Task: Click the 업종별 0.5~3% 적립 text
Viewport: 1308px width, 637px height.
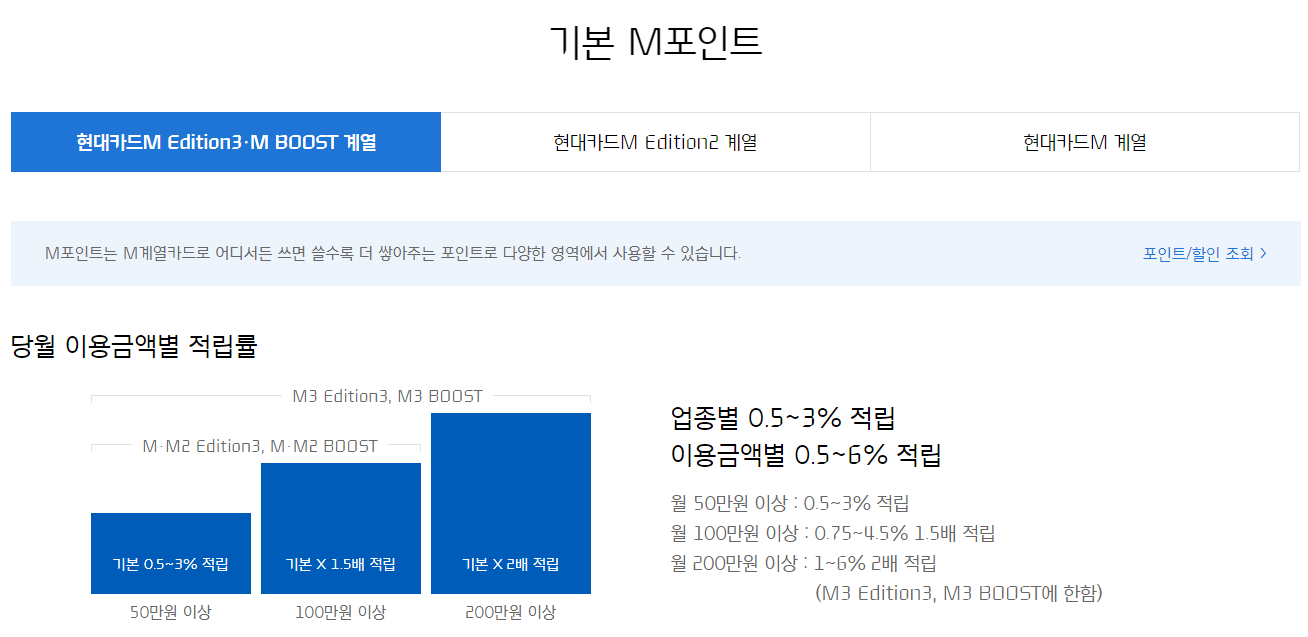Action: click(x=783, y=417)
